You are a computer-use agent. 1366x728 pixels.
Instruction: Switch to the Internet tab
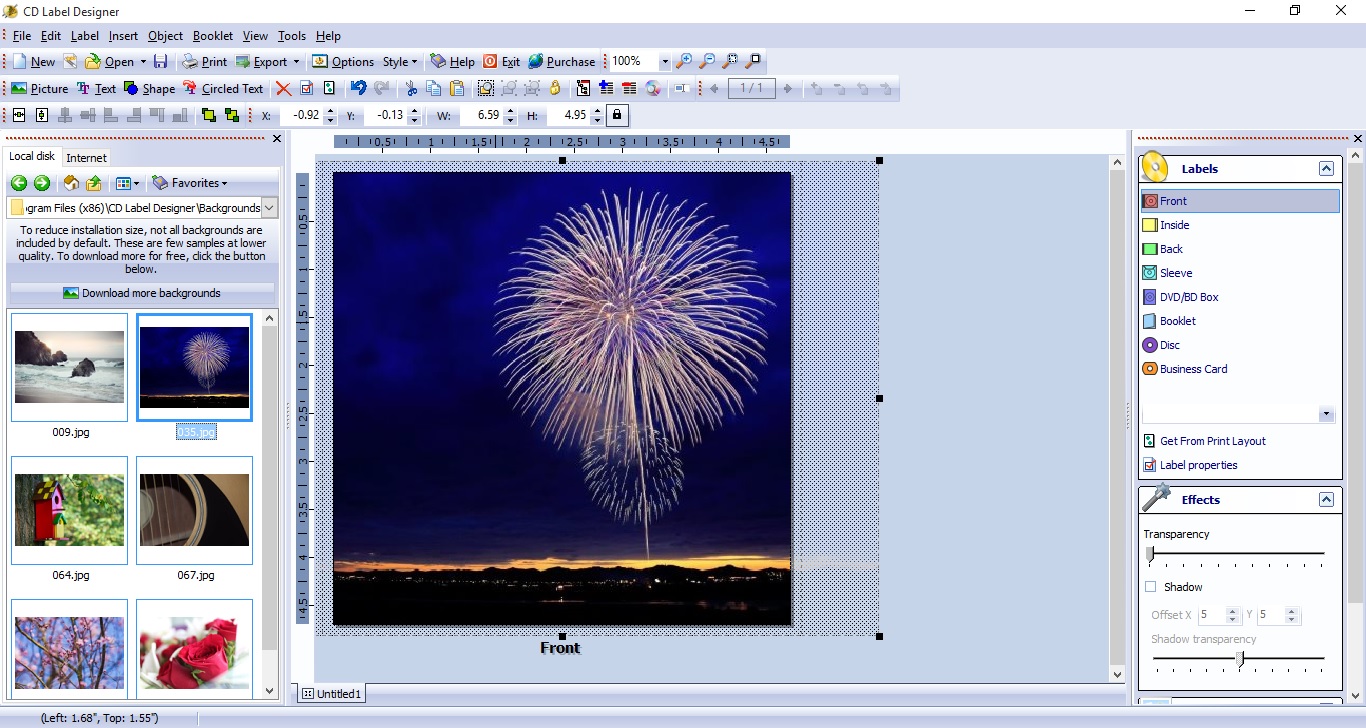(87, 157)
